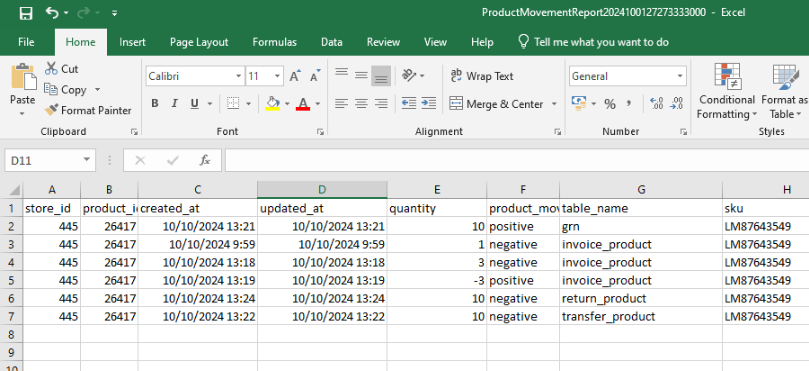Viewport: 809px width, 371px height.
Task: Open the Page Layout tab
Action: 199,42
